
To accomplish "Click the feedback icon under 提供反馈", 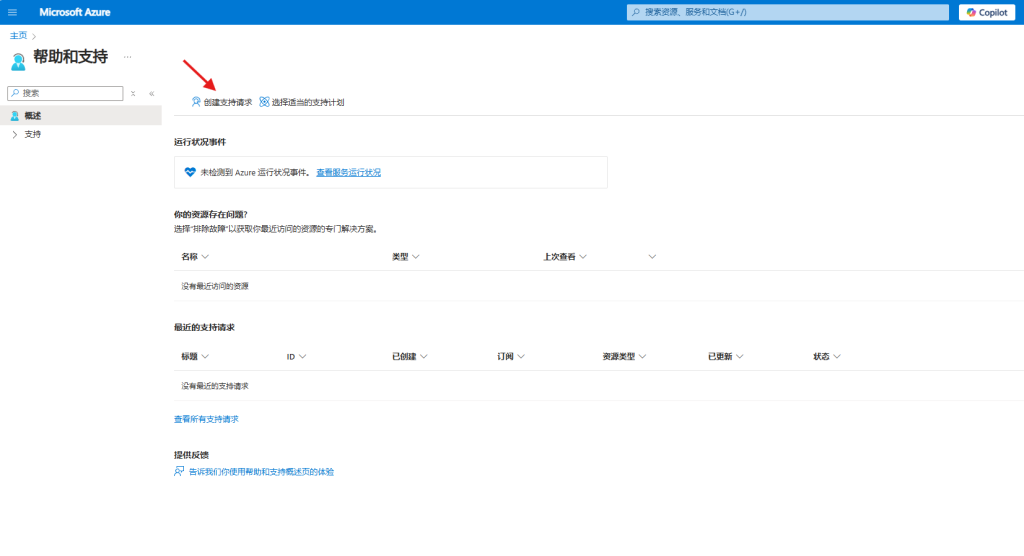I will click(x=180, y=471).
